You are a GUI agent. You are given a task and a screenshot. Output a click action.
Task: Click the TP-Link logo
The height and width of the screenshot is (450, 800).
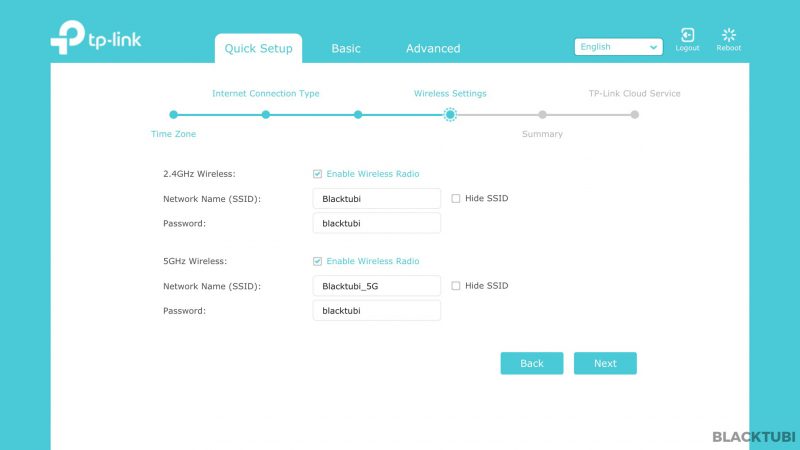pos(96,37)
